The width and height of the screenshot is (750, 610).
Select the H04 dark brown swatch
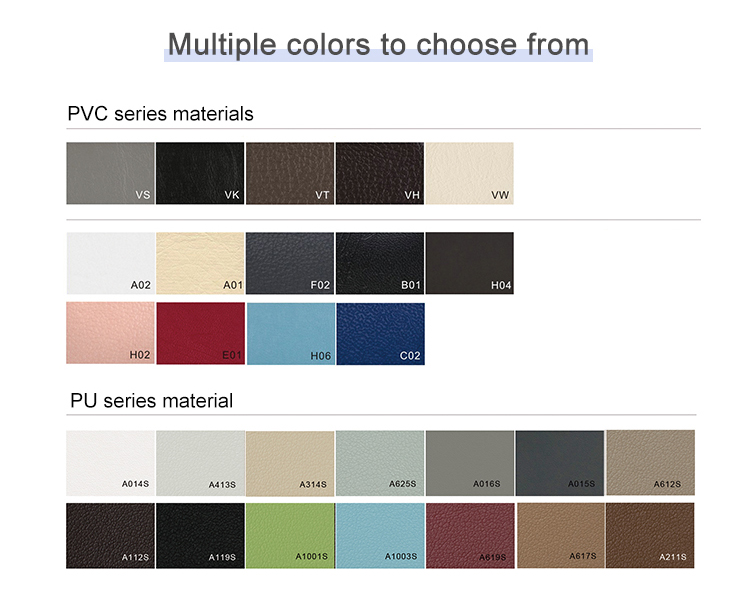[470, 263]
